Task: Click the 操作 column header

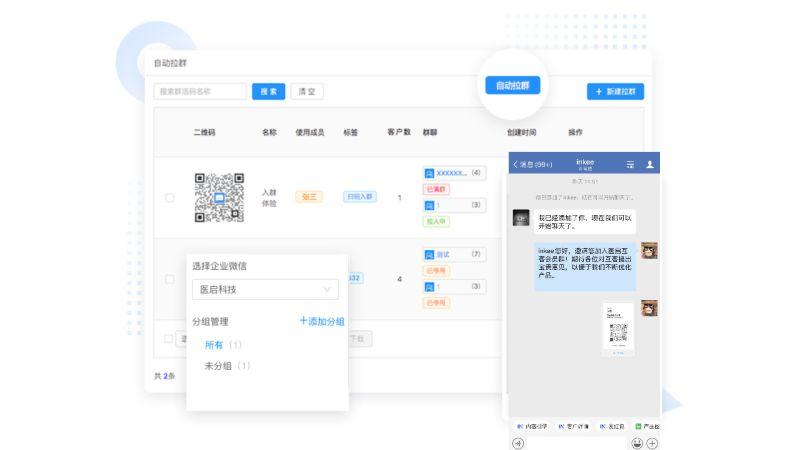Action: coord(576,132)
